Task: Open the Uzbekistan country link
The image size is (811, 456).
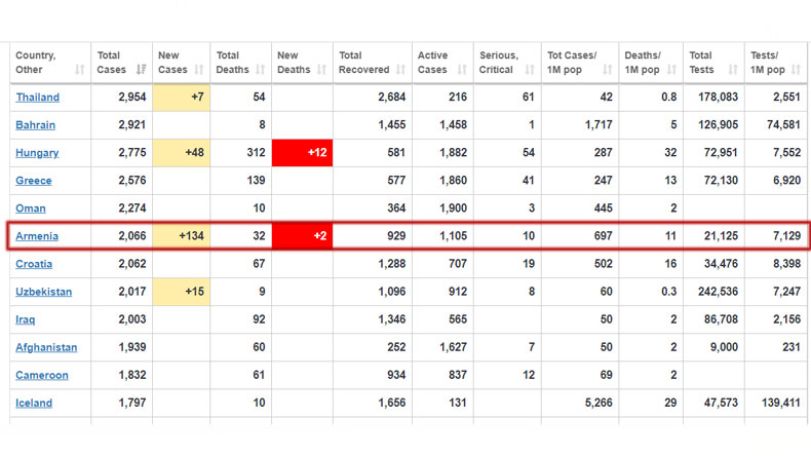Action: pyautogui.click(x=43, y=292)
